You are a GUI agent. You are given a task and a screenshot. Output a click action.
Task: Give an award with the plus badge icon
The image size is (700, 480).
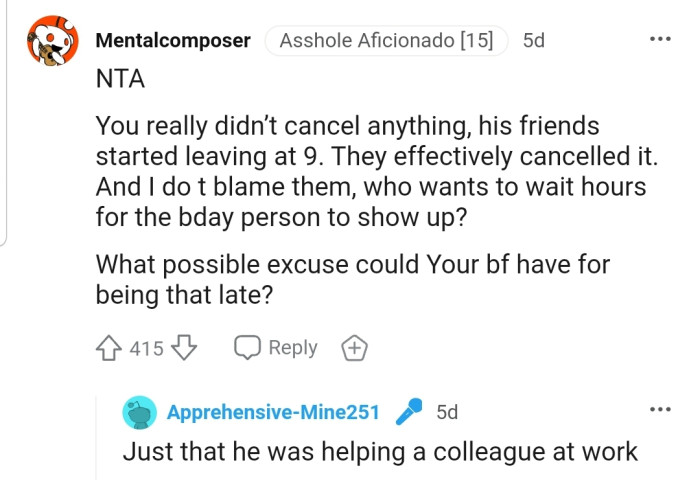coord(355,348)
